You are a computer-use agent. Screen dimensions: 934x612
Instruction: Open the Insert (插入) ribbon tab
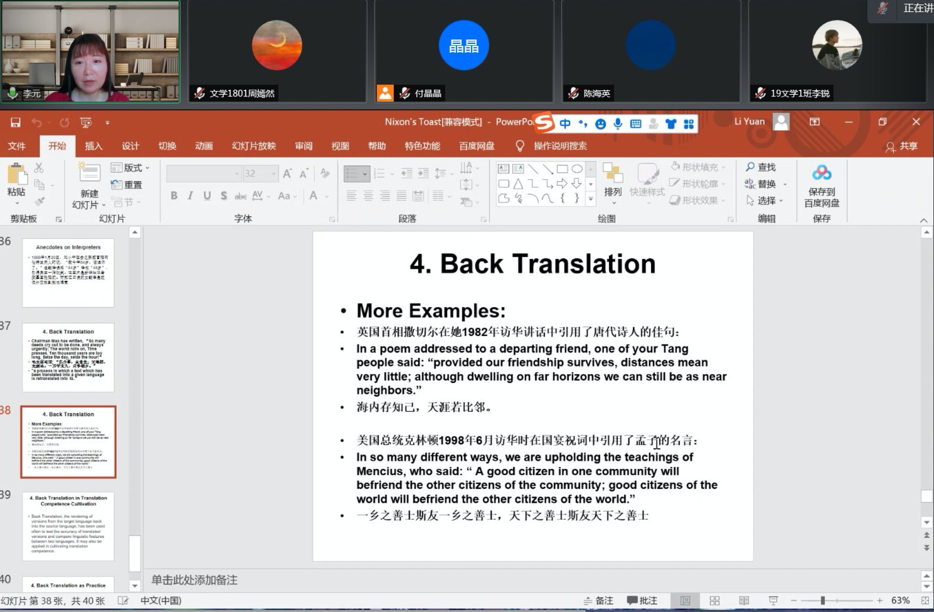pos(93,146)
